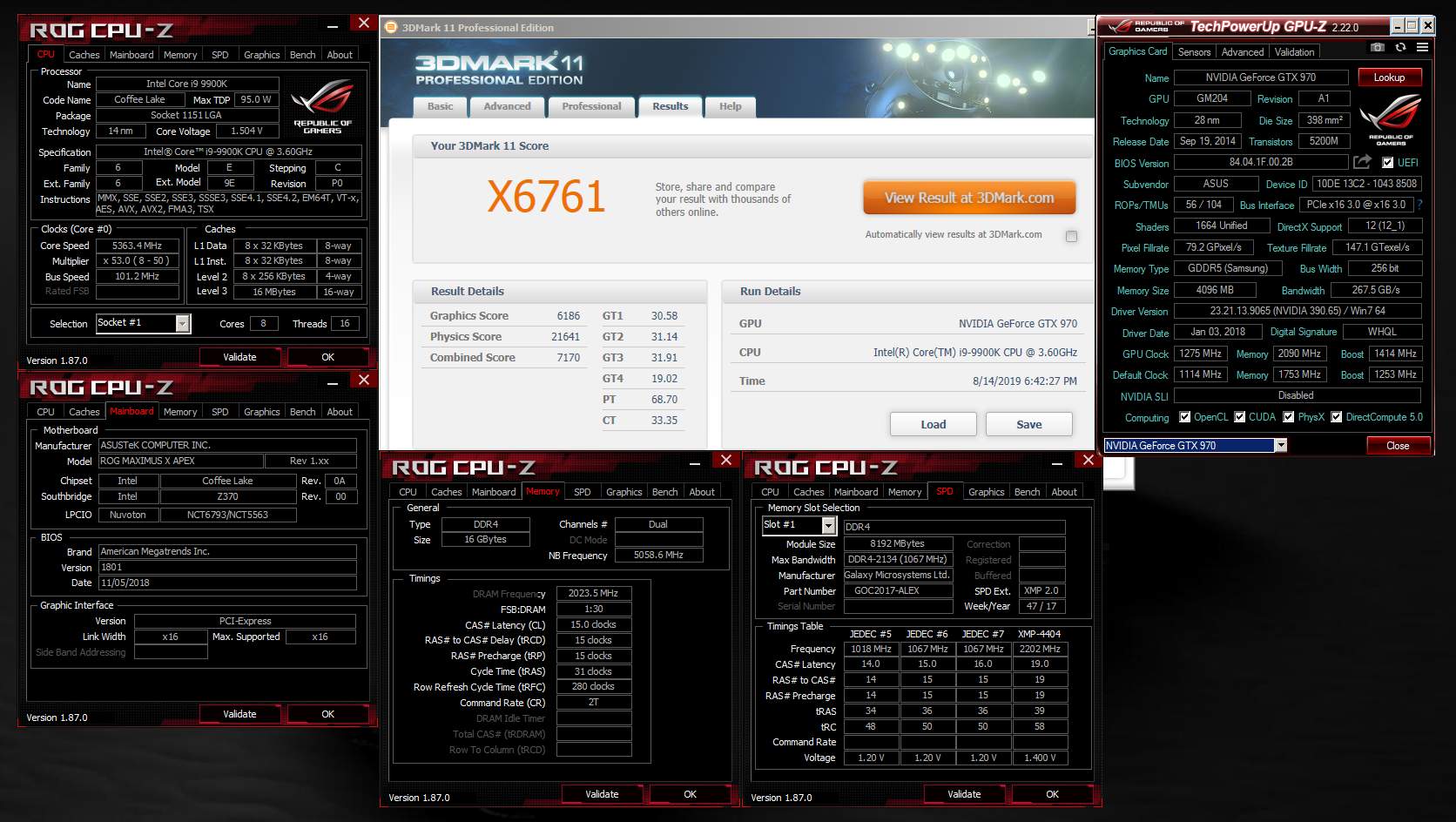1456x822 pixels.
Task: Click the Driver Version field in GPU-Z
Action: click(x=1298, y=311)
